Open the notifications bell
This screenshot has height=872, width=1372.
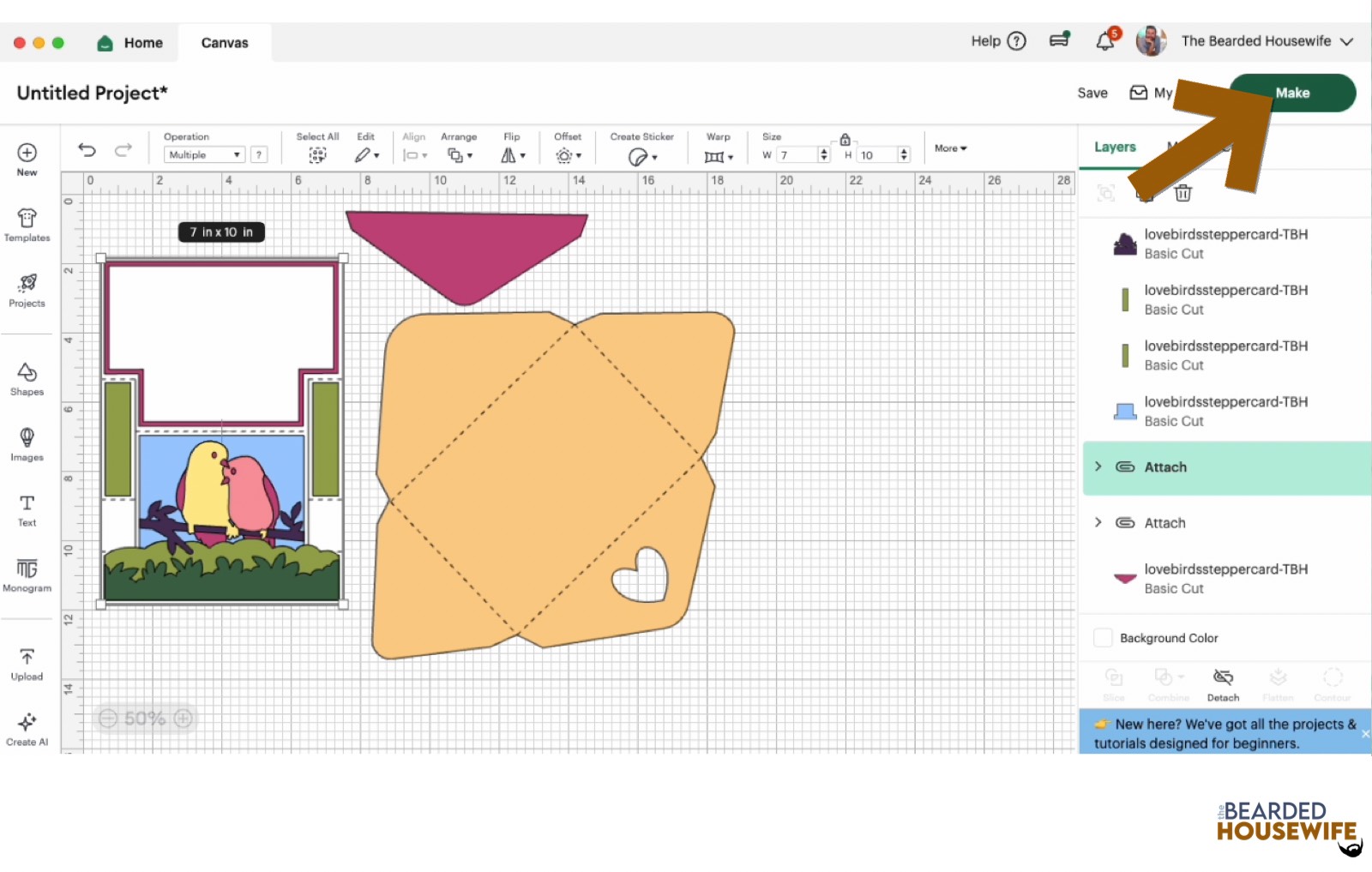tap(1105, 41)
